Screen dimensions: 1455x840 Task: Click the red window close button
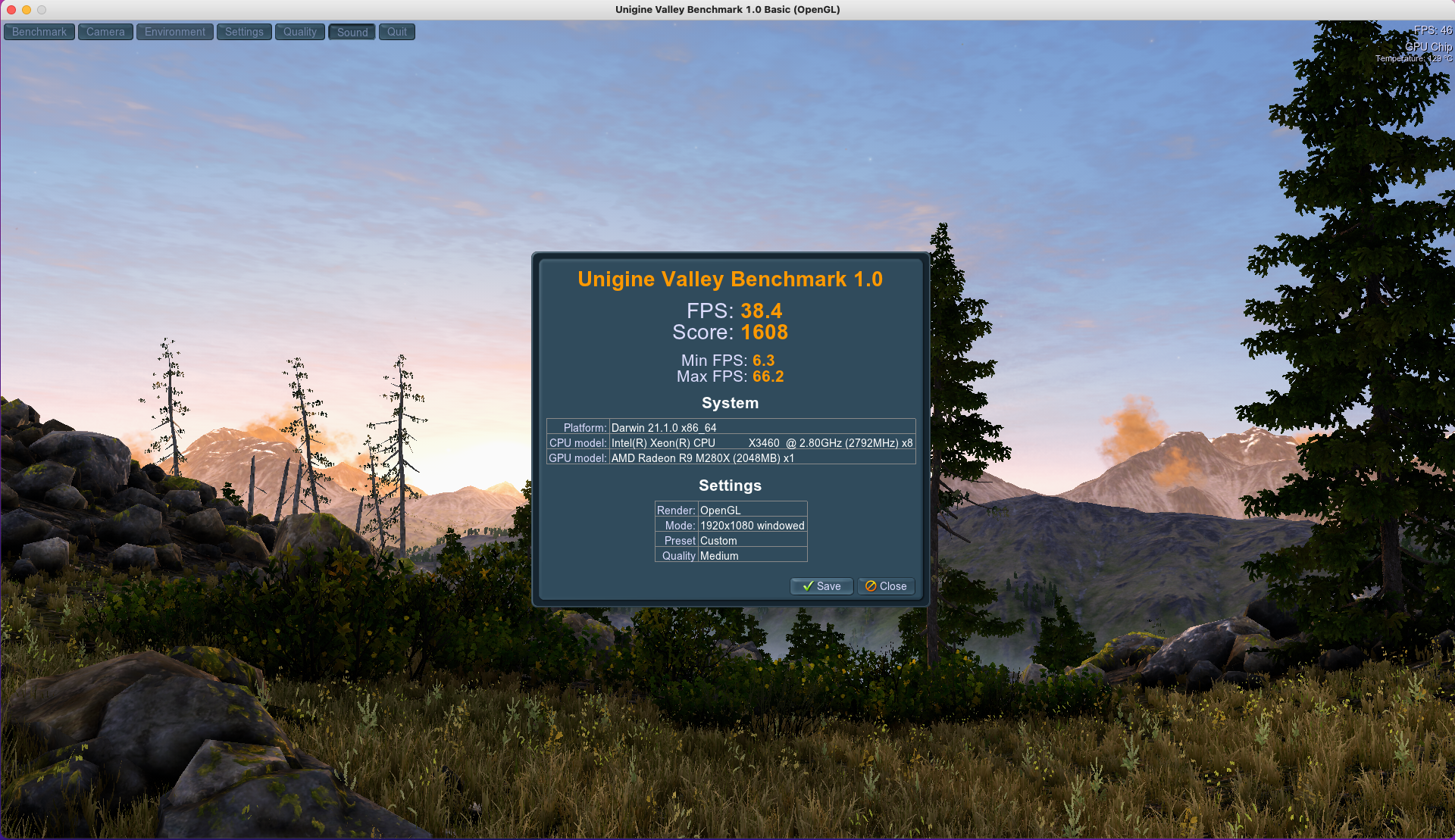pos(11,10)
